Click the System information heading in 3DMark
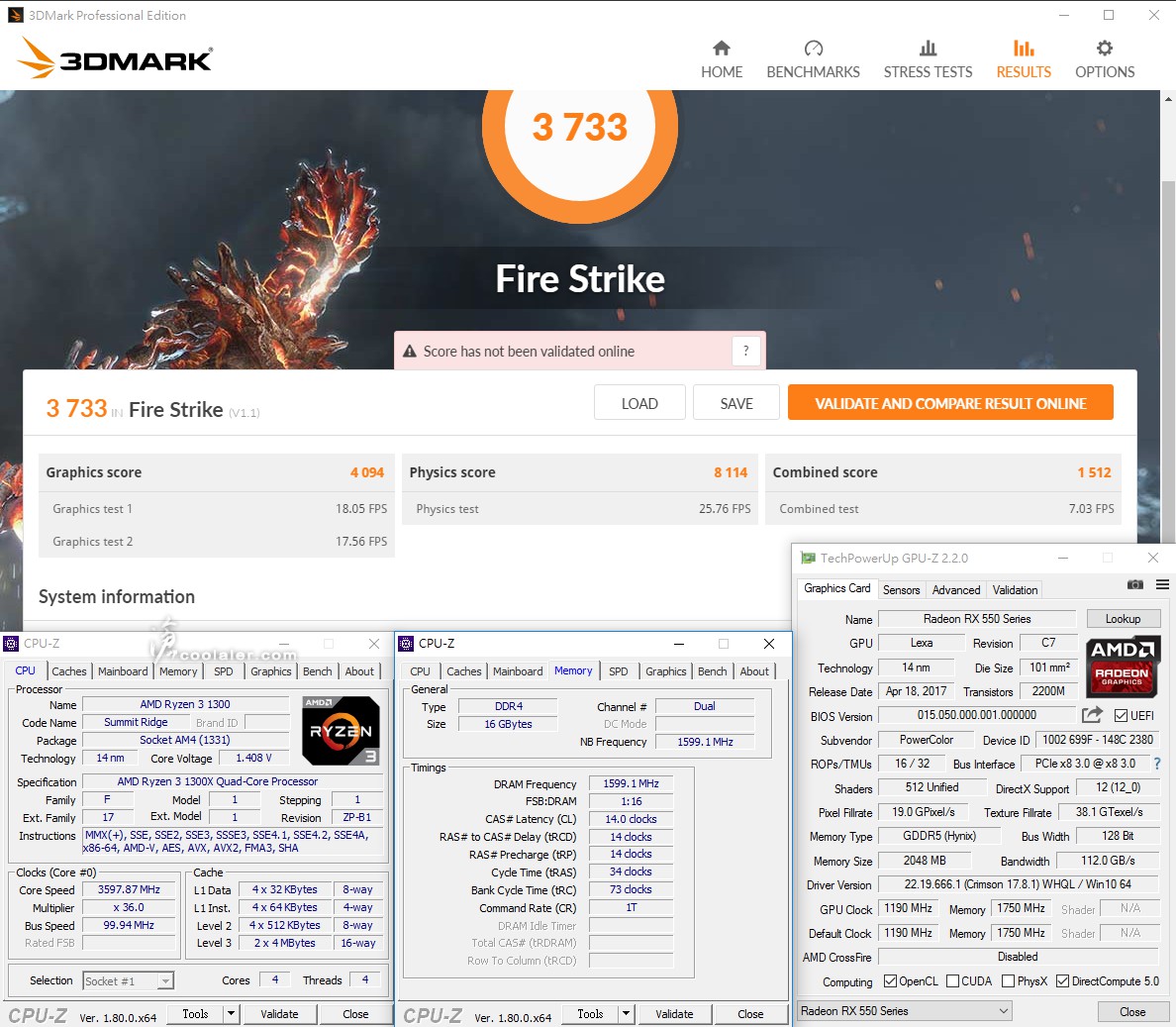The image size is (1176, 1027). 117,597
